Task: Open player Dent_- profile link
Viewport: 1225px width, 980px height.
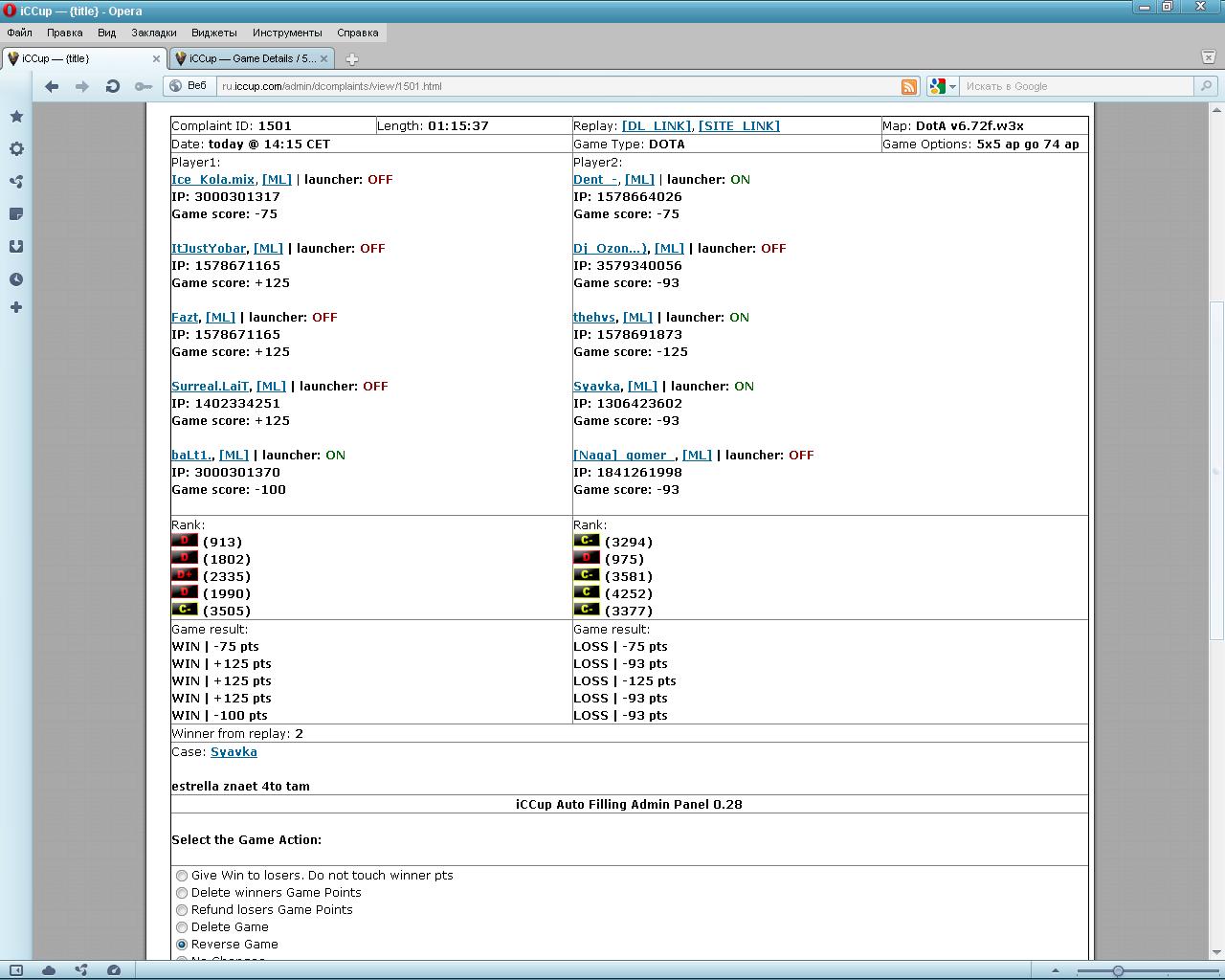Action: pos(595,180)
